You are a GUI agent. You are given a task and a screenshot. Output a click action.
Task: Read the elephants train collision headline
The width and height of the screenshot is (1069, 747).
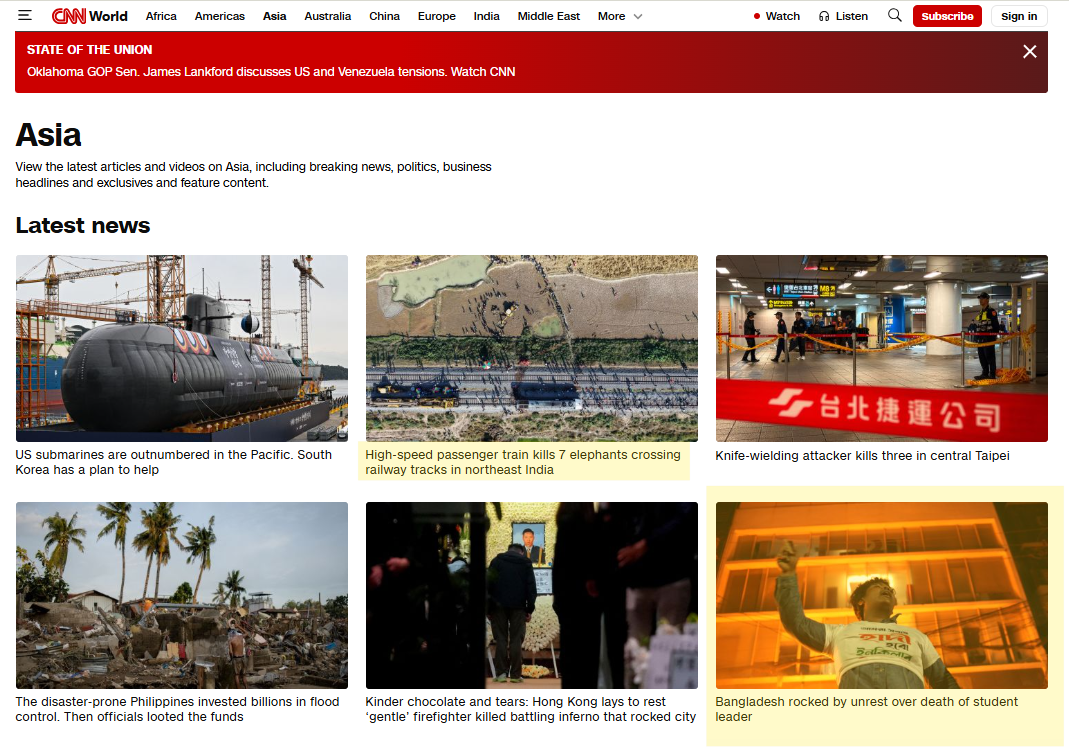(x=522, y=462)
